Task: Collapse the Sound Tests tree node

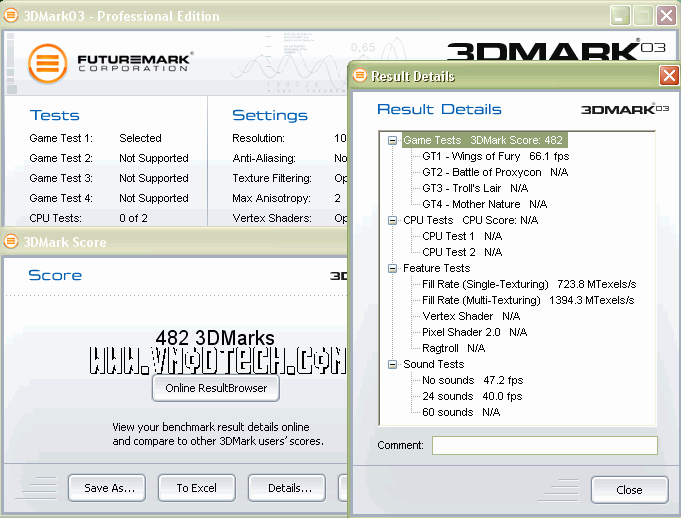Action: click(392, 364)
